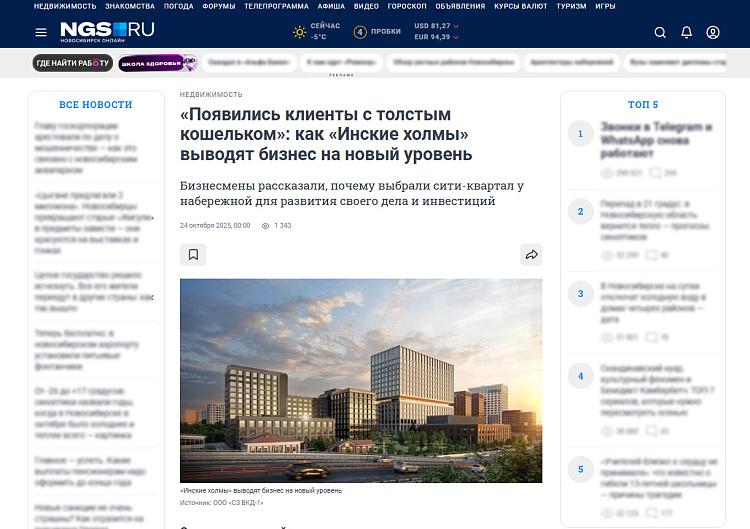Click the Недвижимость category label above headline
Viewport: 750px width, 529px height.
211,94
